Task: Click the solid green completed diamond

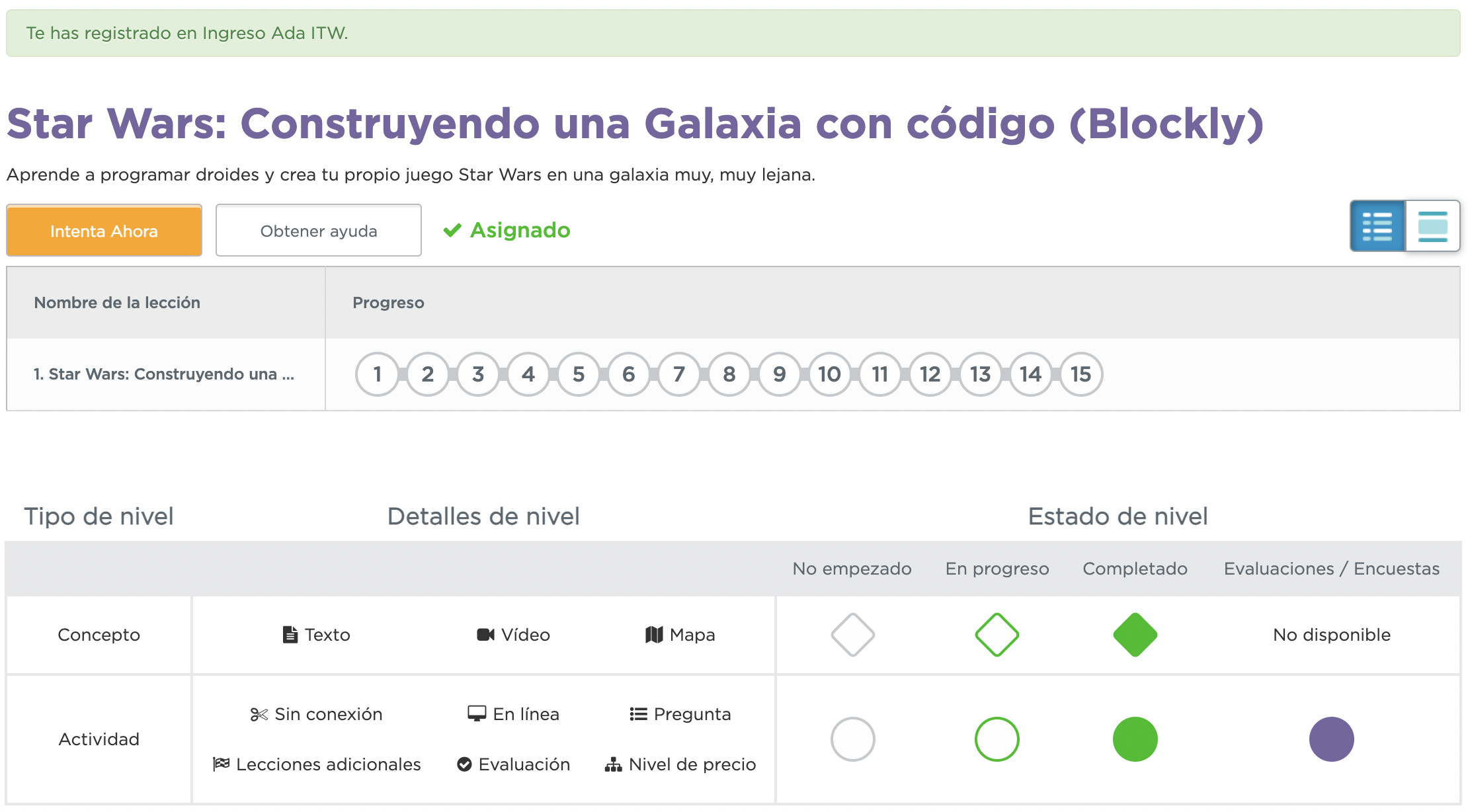Action: 1135,635
